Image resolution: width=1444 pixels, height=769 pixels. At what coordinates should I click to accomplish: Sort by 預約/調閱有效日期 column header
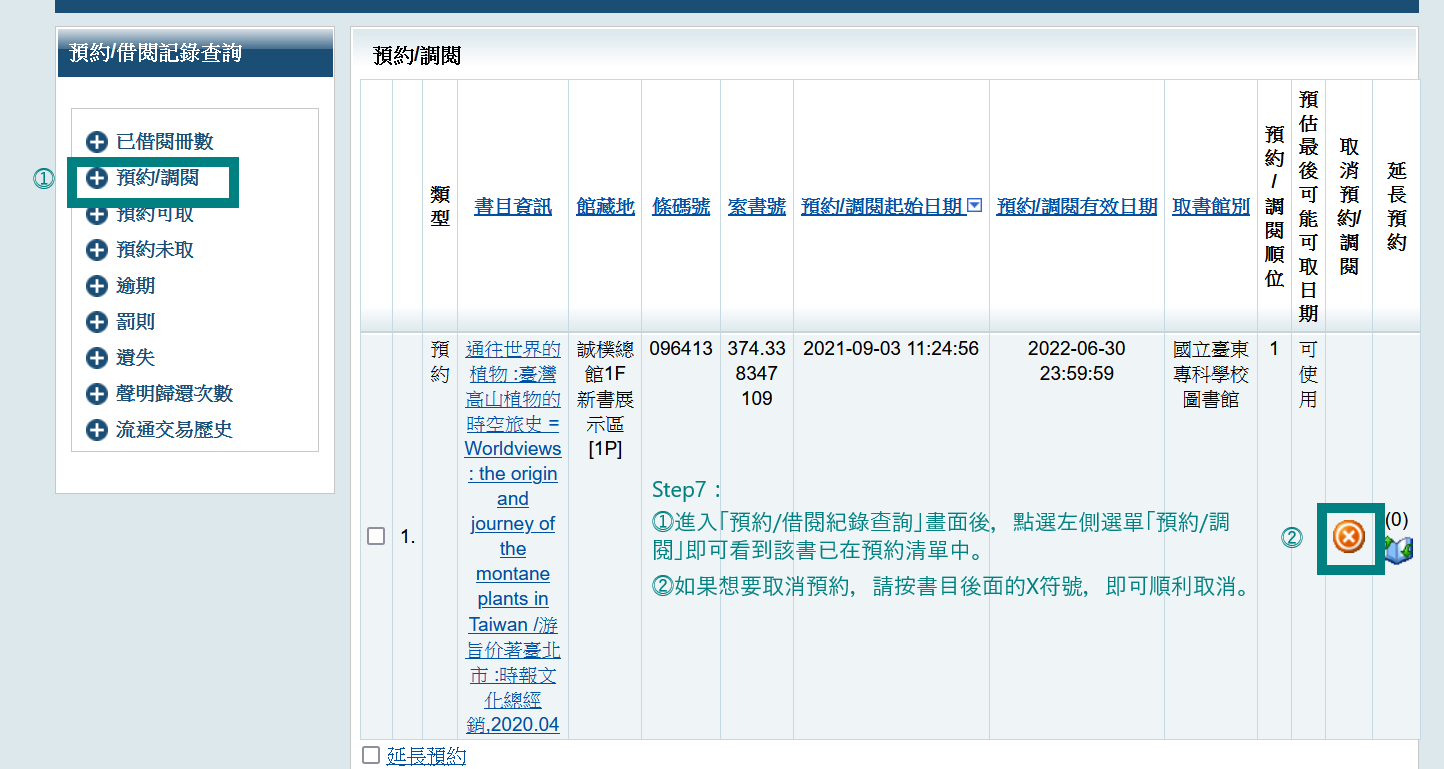click(x=1077, y=206)
